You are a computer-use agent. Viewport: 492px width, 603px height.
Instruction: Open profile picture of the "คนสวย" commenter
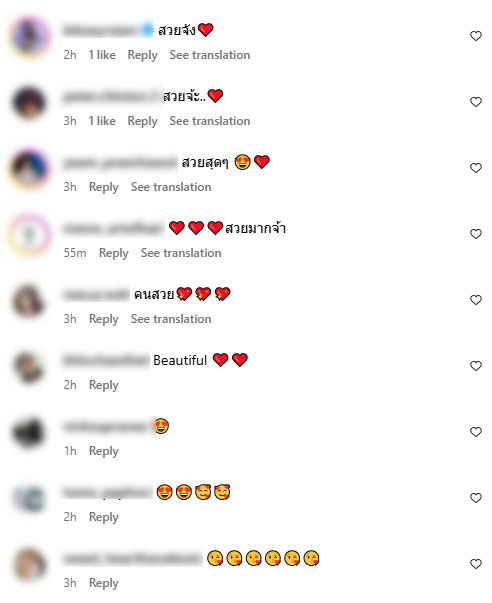click(x=29, y=301)
